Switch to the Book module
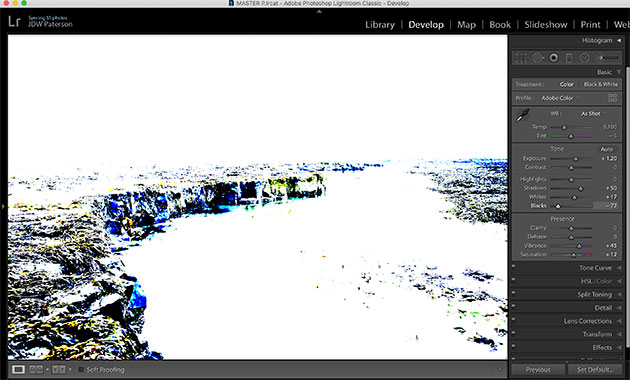The image size is (630, 380). [x=500, y=25]
